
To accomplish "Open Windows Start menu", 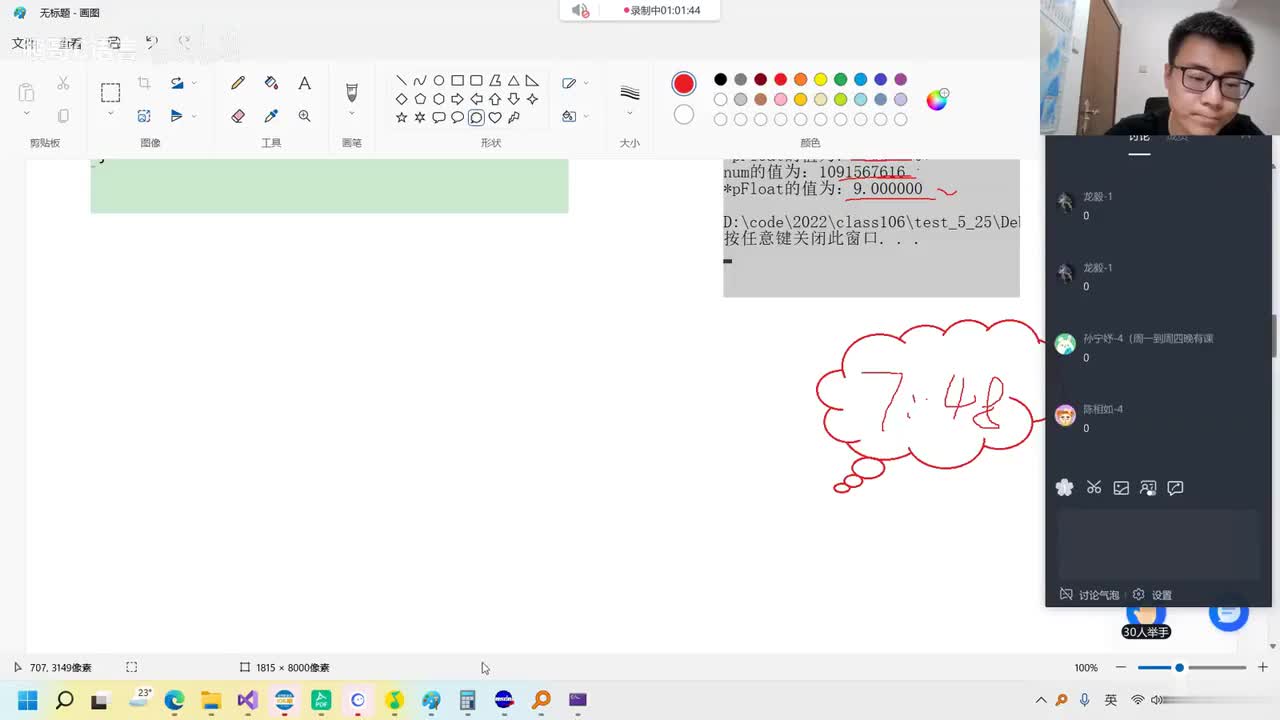I will 27,700.
